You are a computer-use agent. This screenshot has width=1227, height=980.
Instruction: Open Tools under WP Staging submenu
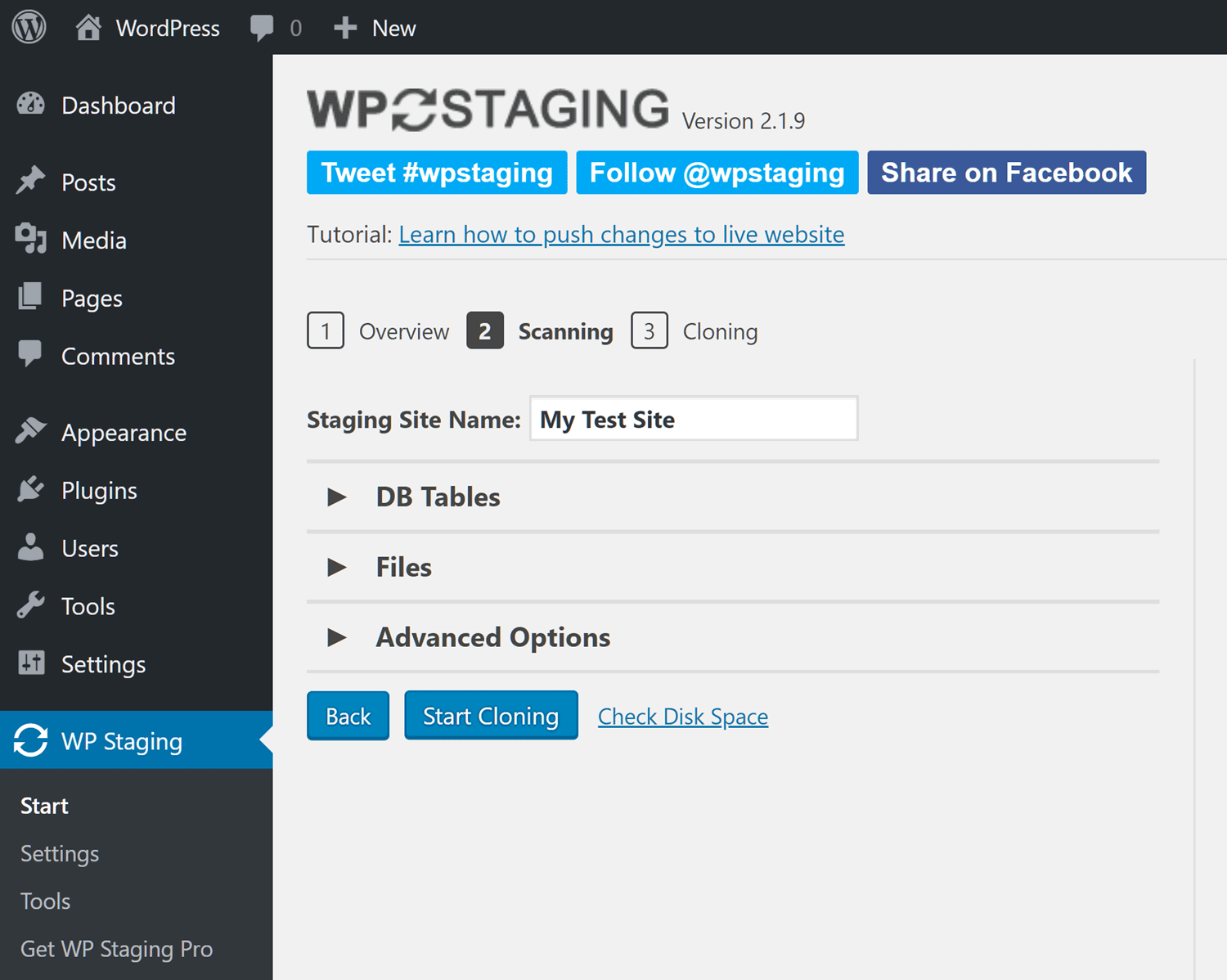pos(45,901)
